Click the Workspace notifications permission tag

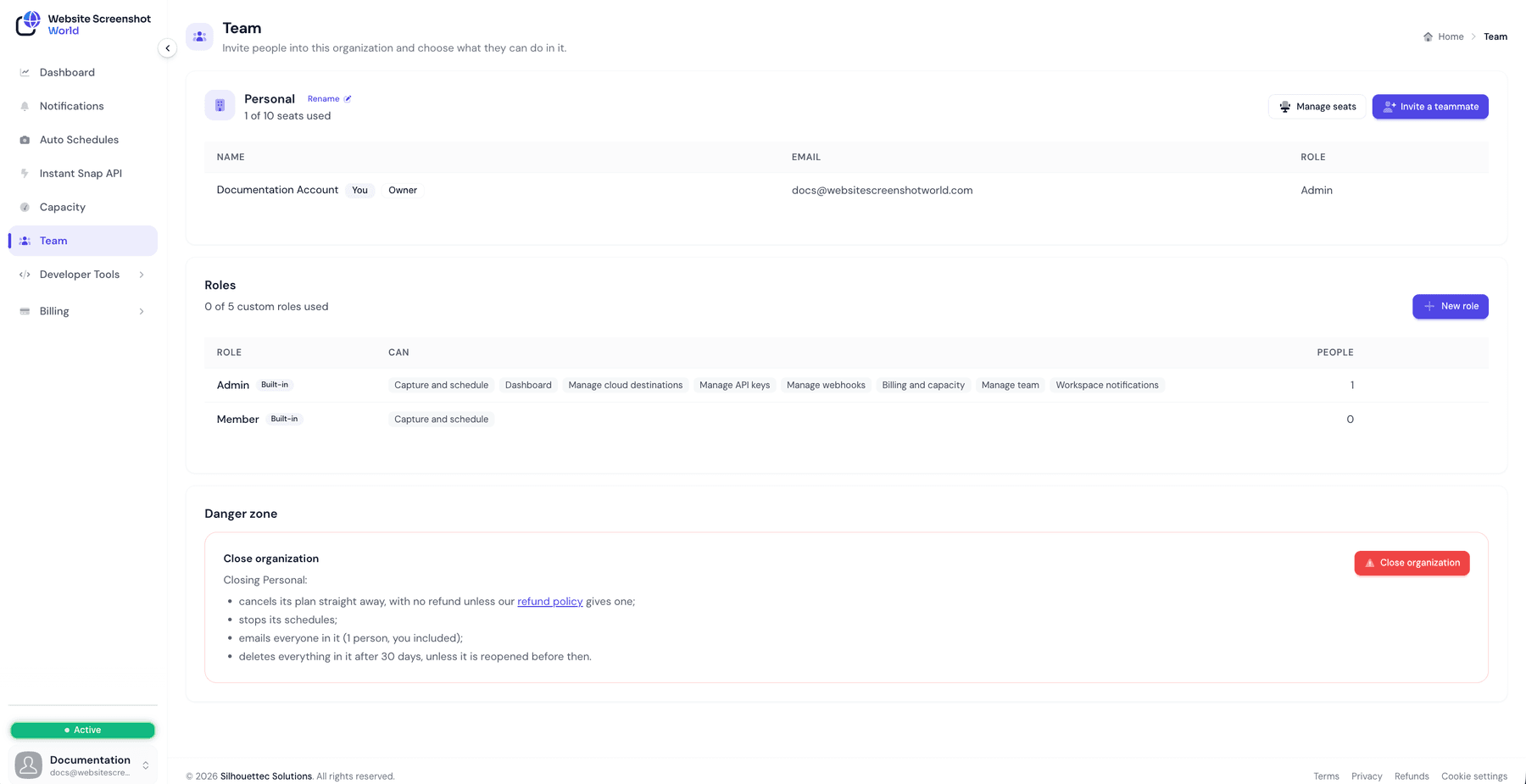point(1107,386)
